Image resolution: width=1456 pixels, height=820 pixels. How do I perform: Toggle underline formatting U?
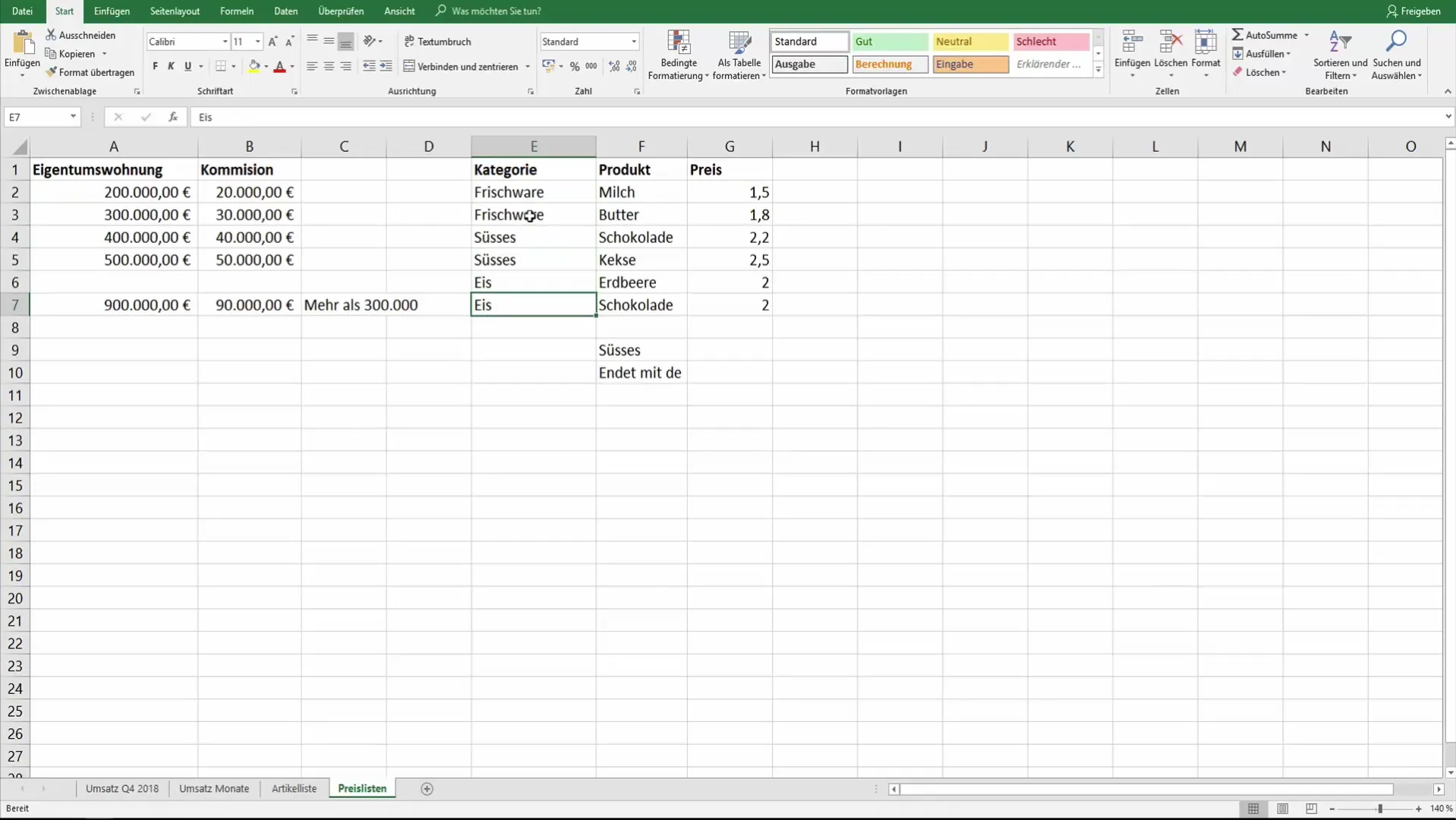188,67
